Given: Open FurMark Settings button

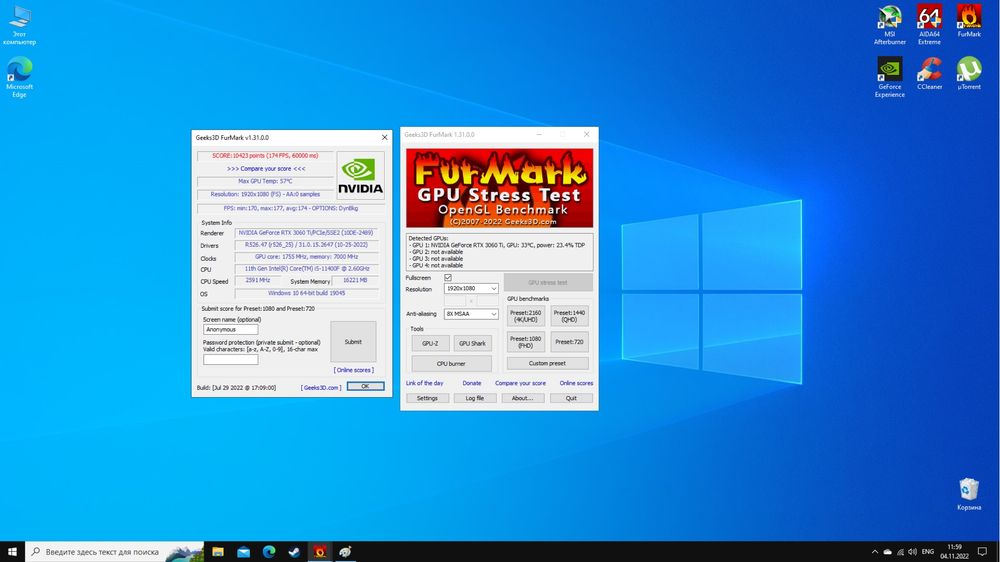Looking at the screenshot, I should [427, 398].
